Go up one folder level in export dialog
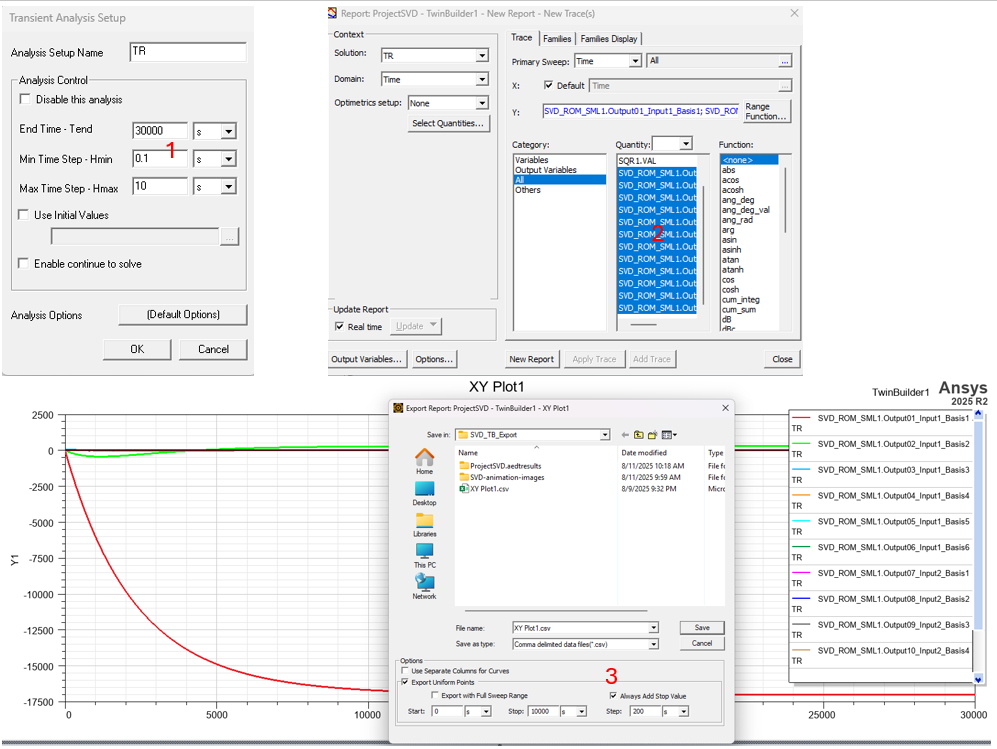Viewport: 997px width, 749px height. click(x=638, y=435)
